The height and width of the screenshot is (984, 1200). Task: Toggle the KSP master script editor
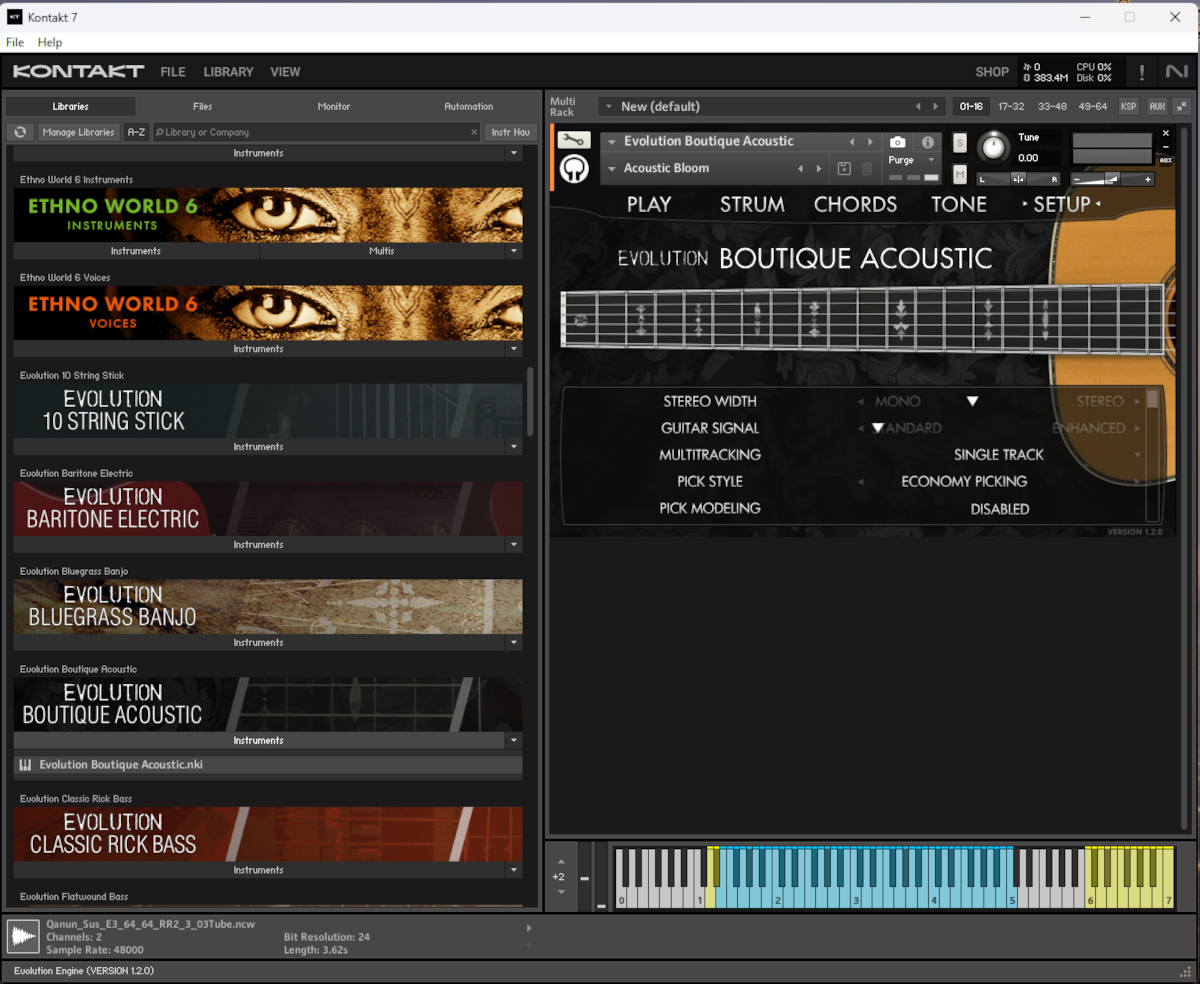pyautogui.click(x=1128, y=106)
